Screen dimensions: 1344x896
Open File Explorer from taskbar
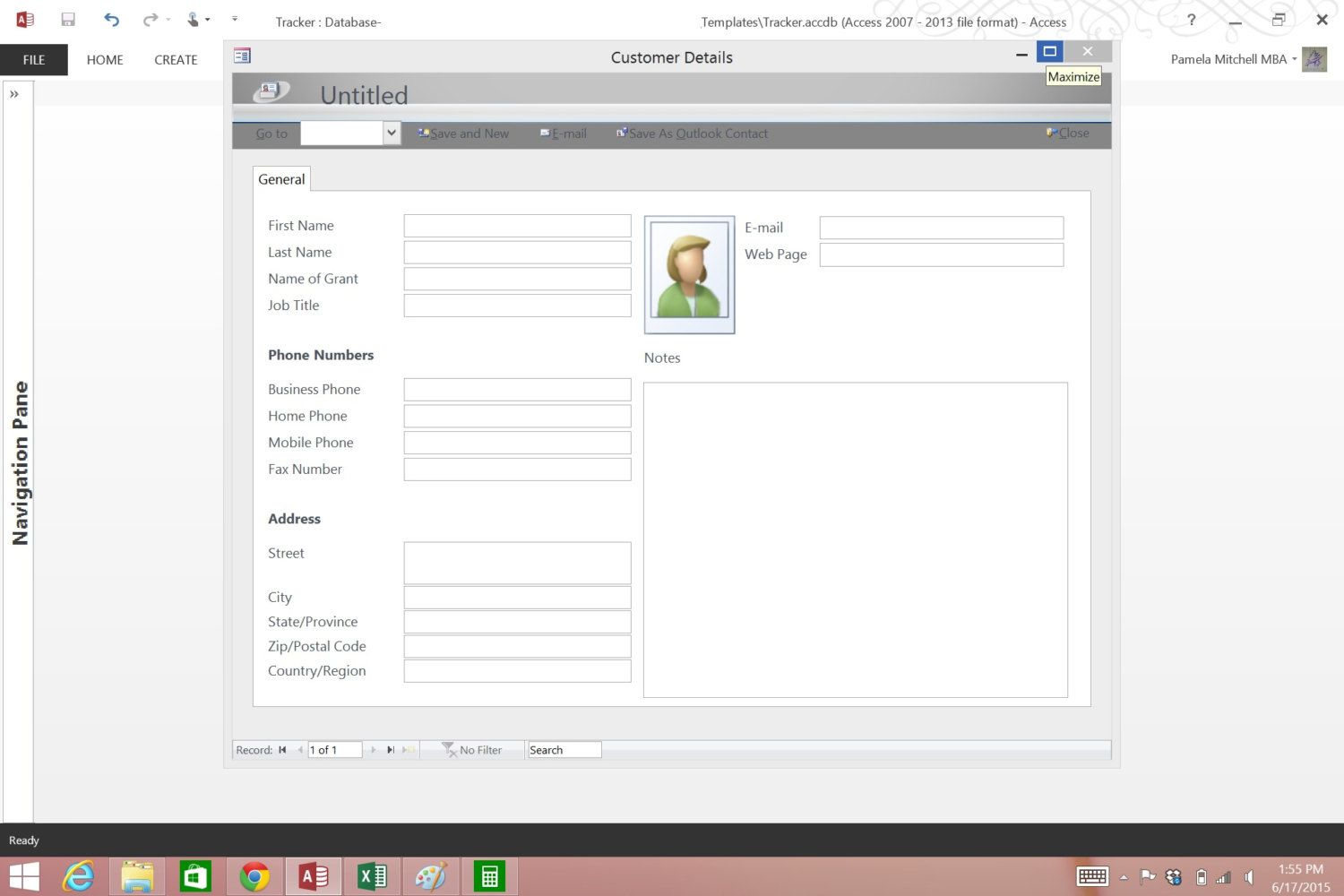coord(137,876)
